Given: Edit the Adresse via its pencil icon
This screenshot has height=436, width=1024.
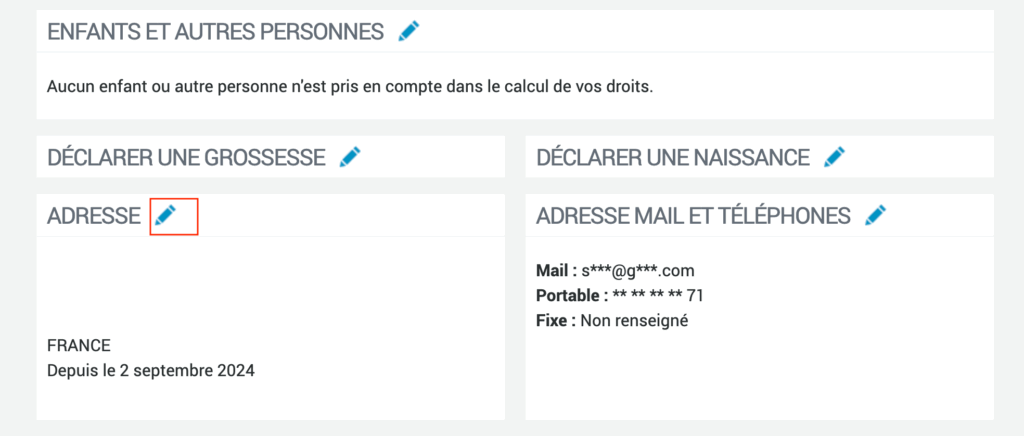Looking at the screenshot, I should click(165, 215).
